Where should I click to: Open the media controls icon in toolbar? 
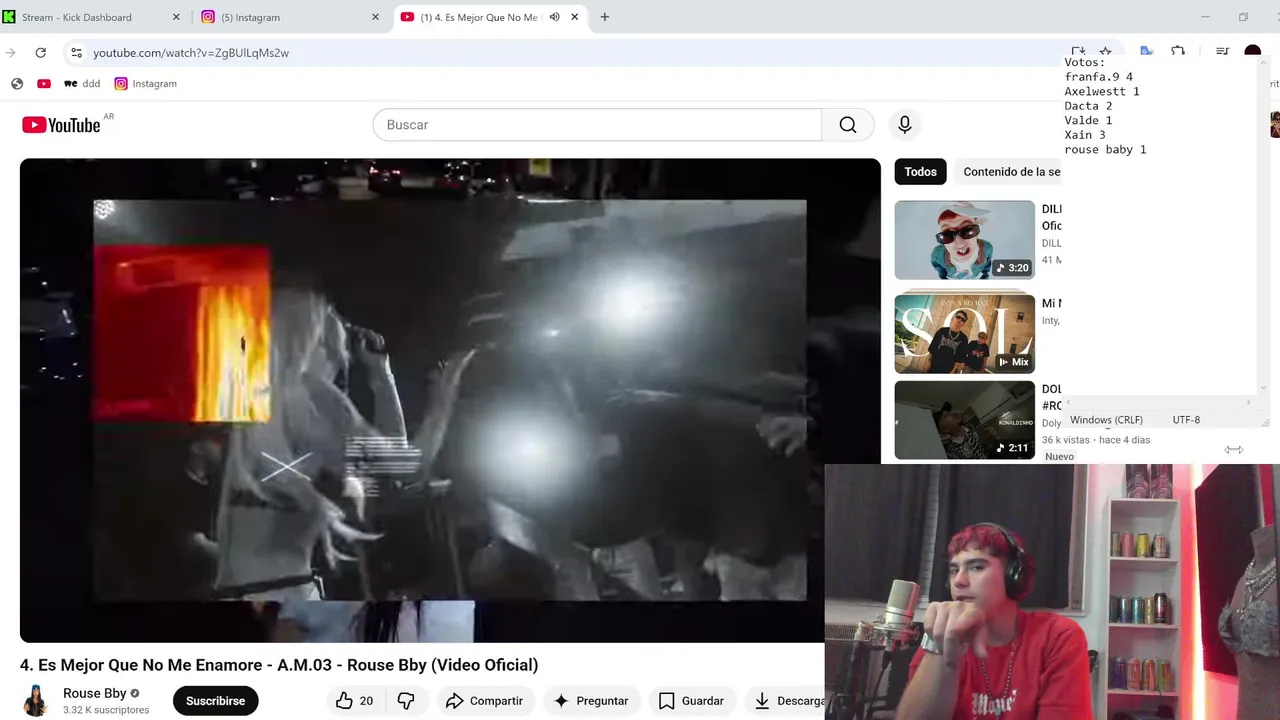pyautogui.click(x=1222, y=52)
